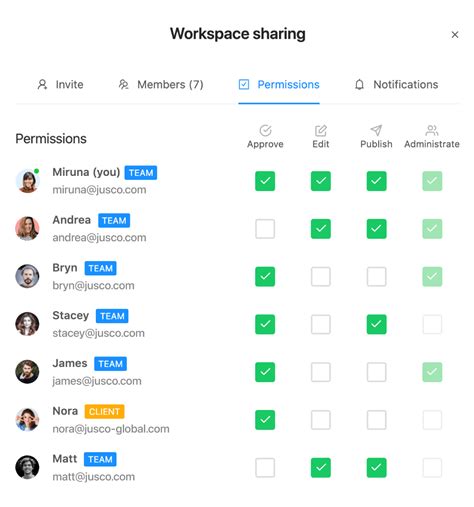Click the name Bryn
This screenshot has height=507, width=474.
(x=65, y=268)
